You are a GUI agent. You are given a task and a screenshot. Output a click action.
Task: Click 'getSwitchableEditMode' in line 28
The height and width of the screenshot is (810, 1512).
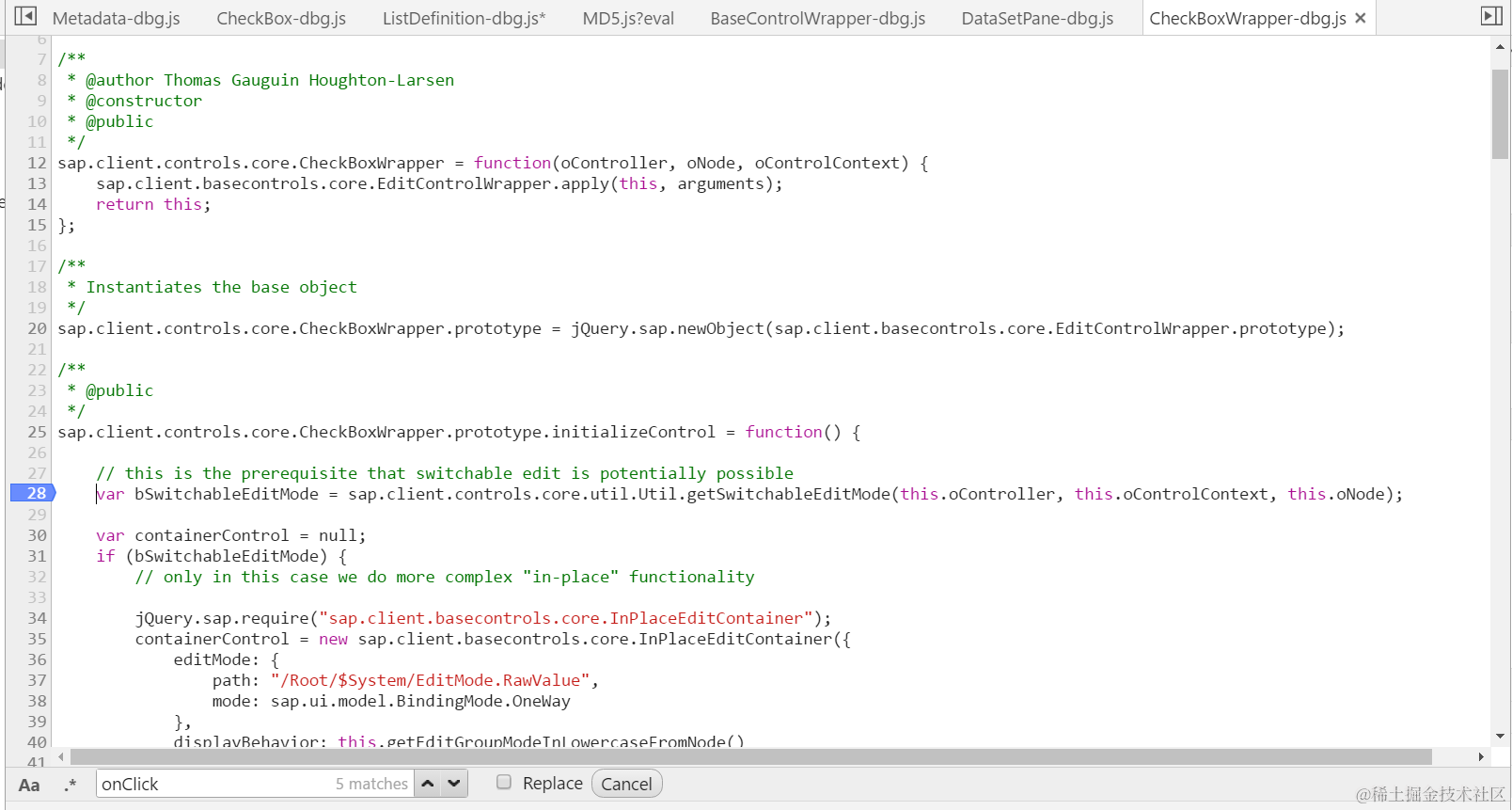tap(788, 494)
